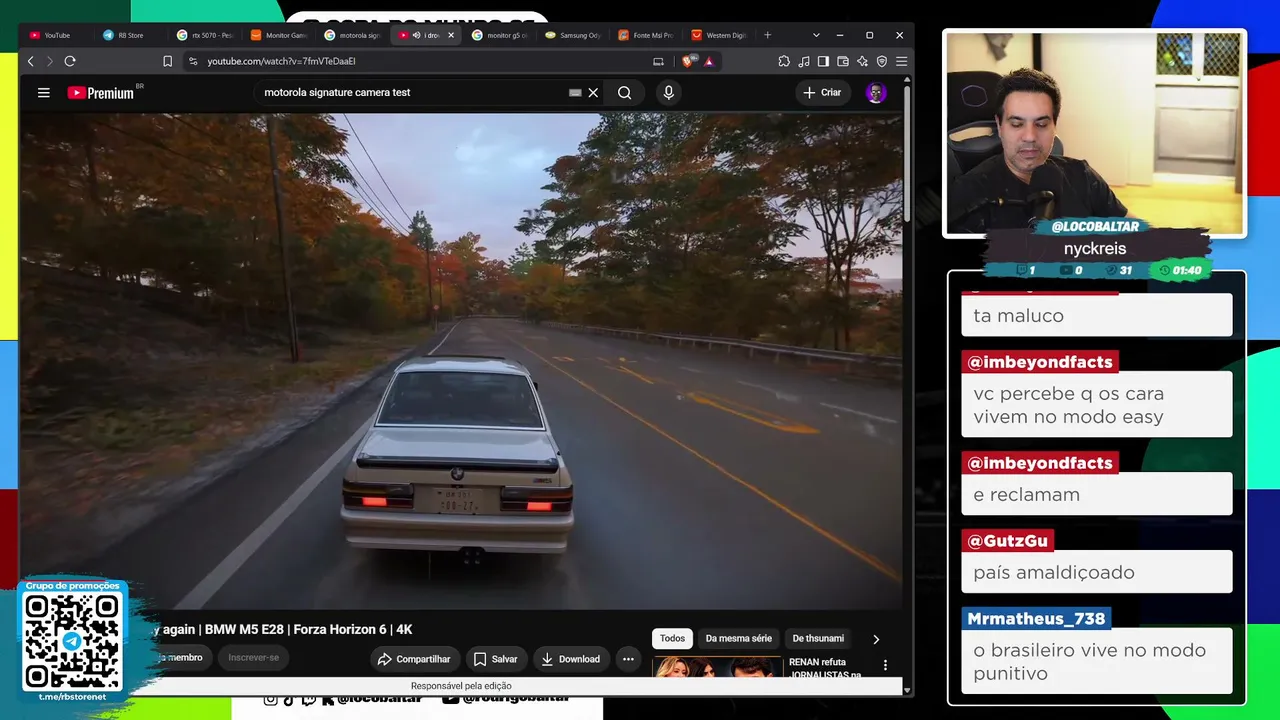Open the YouTube guide hamburger menu
The image size is (1280, 720).
click(x=43, y=93)
